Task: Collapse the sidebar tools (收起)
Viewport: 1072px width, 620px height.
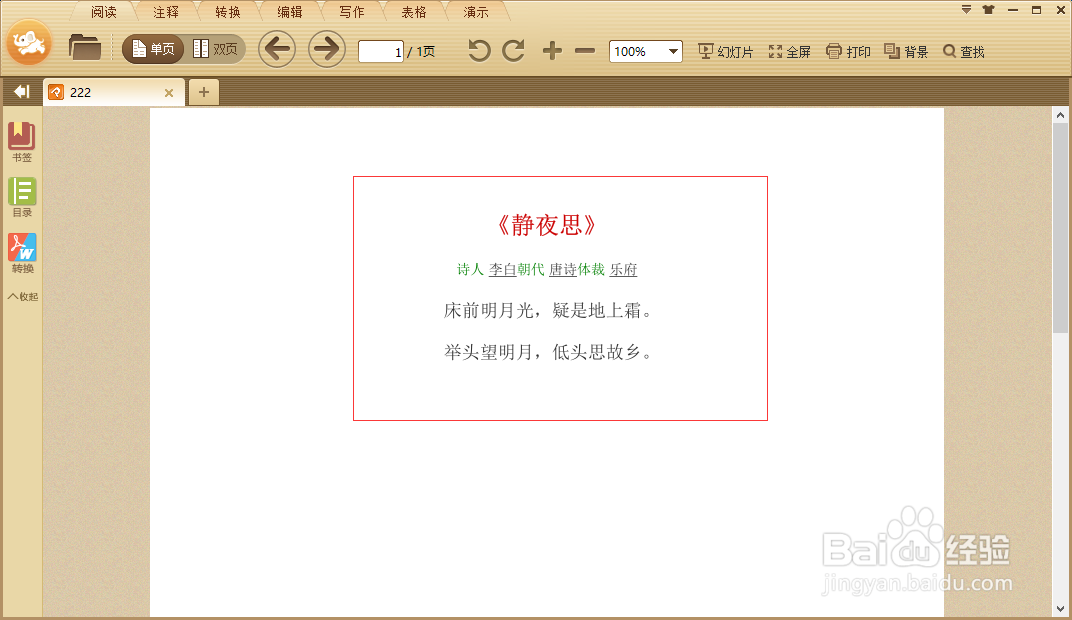Action: click(x=23, y=297)
